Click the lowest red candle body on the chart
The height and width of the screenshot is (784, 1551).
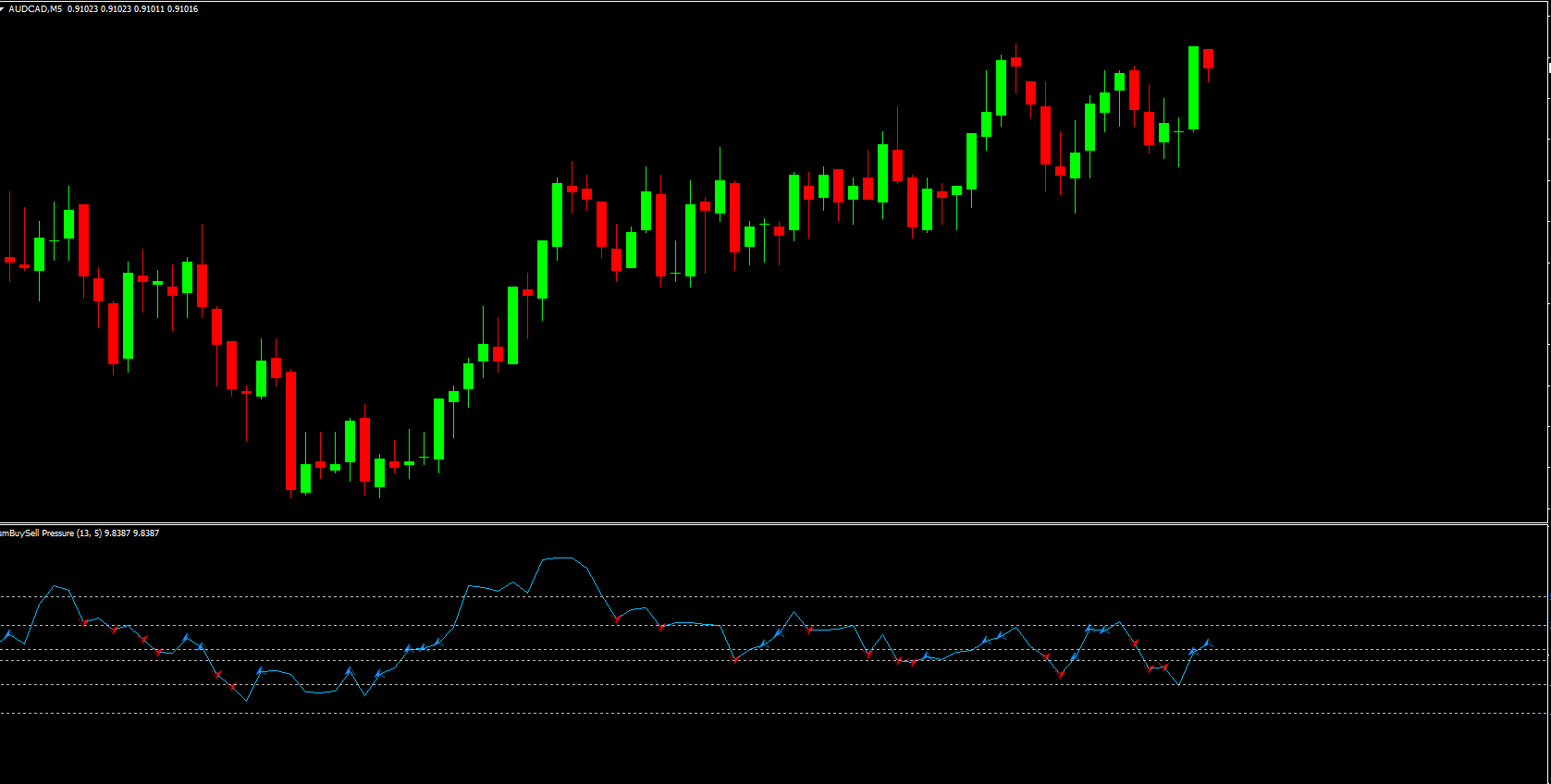(x=290, y=430)
